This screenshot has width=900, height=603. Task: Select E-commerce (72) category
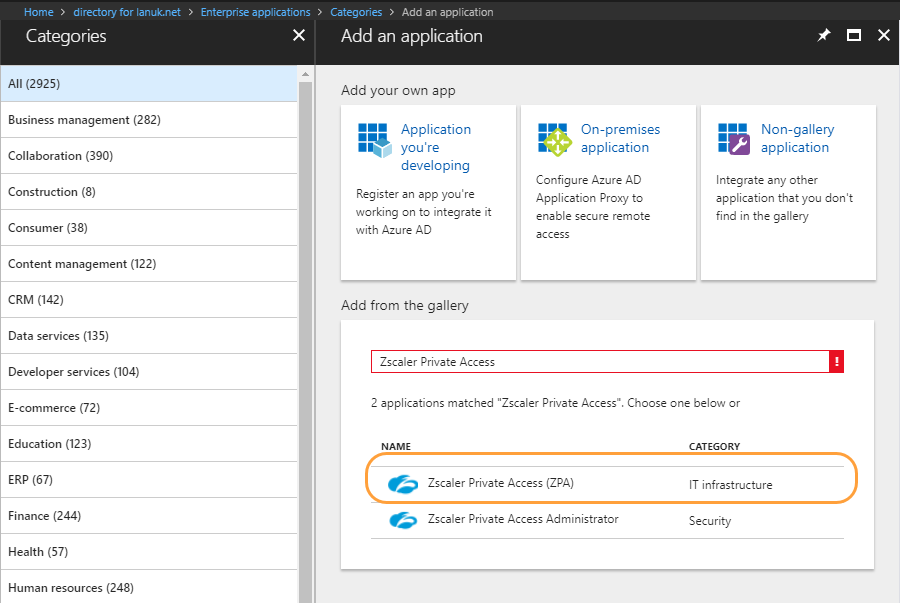pos(149,408)
